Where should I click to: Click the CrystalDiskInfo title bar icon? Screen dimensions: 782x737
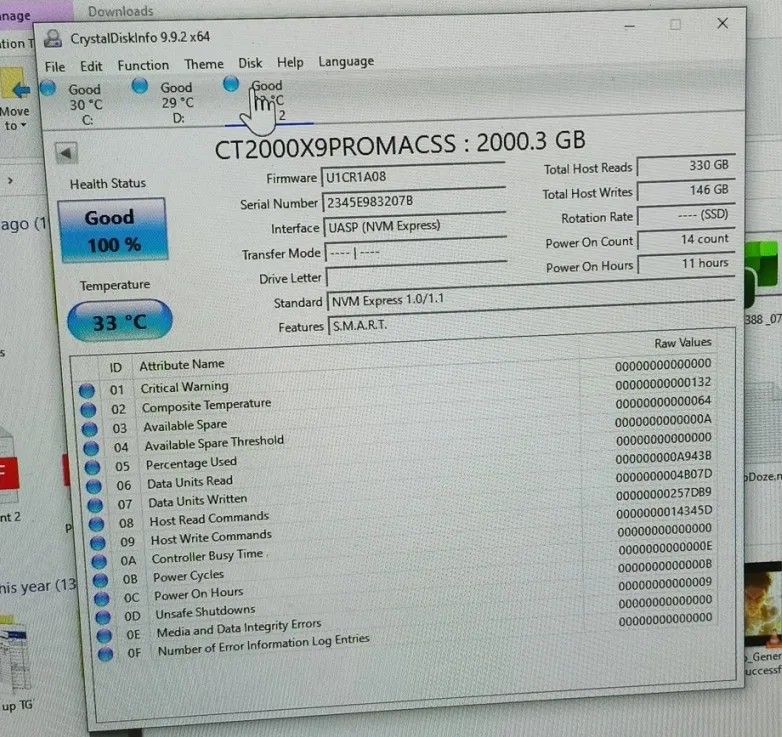[x=53, y=39]
